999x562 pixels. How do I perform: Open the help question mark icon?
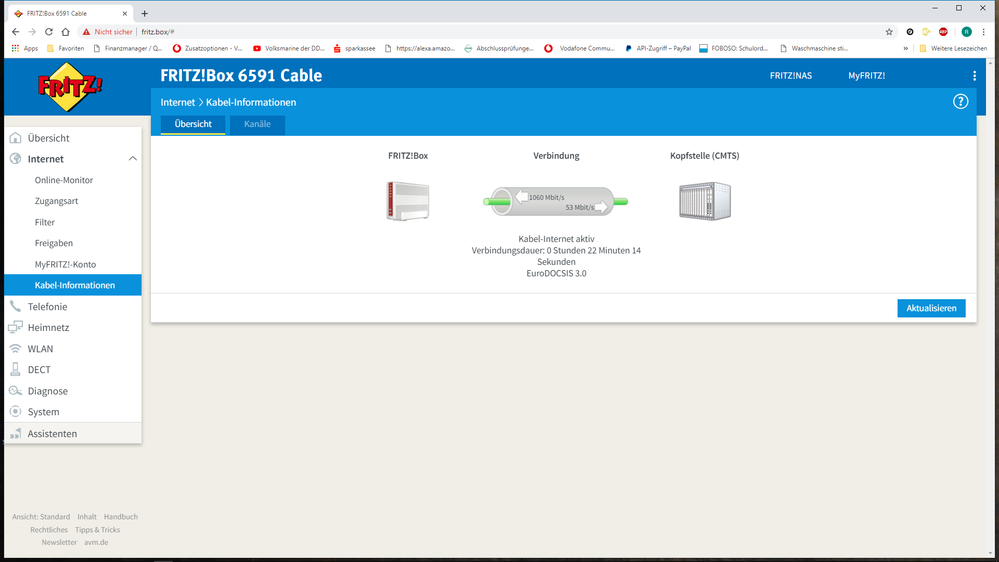[x=960, y=102]
